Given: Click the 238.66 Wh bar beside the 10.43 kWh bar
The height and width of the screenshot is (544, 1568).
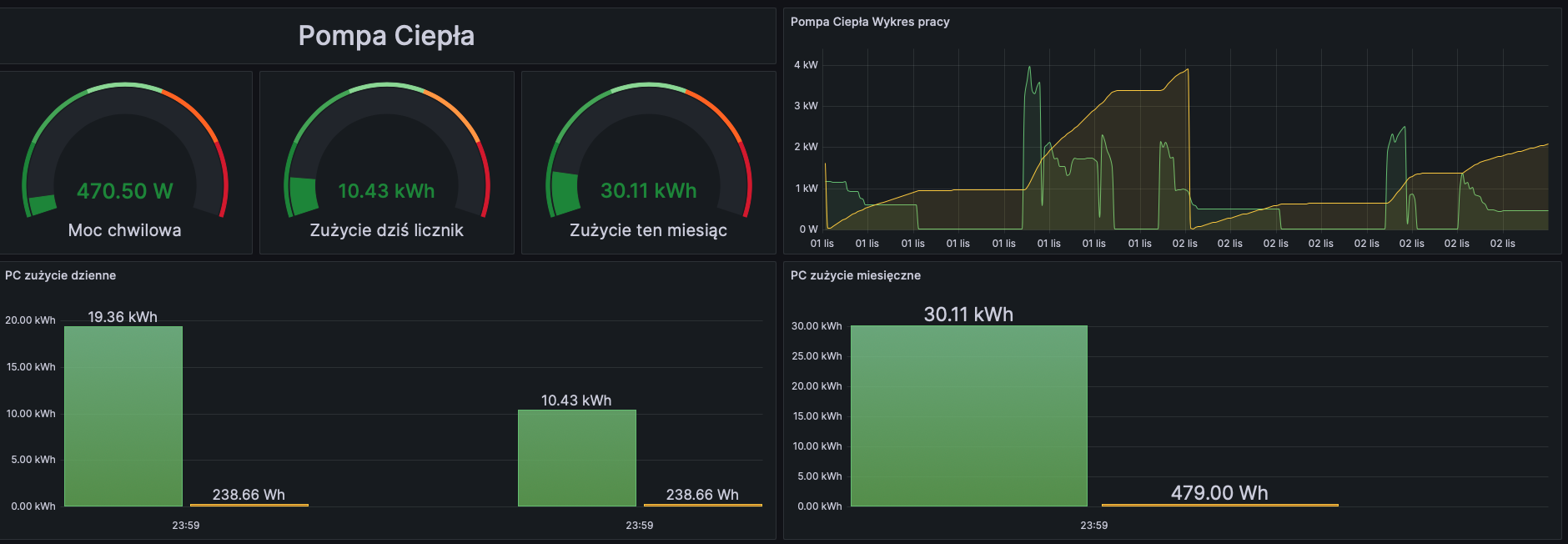Looking at the screenshot, I should pos(702,504).
